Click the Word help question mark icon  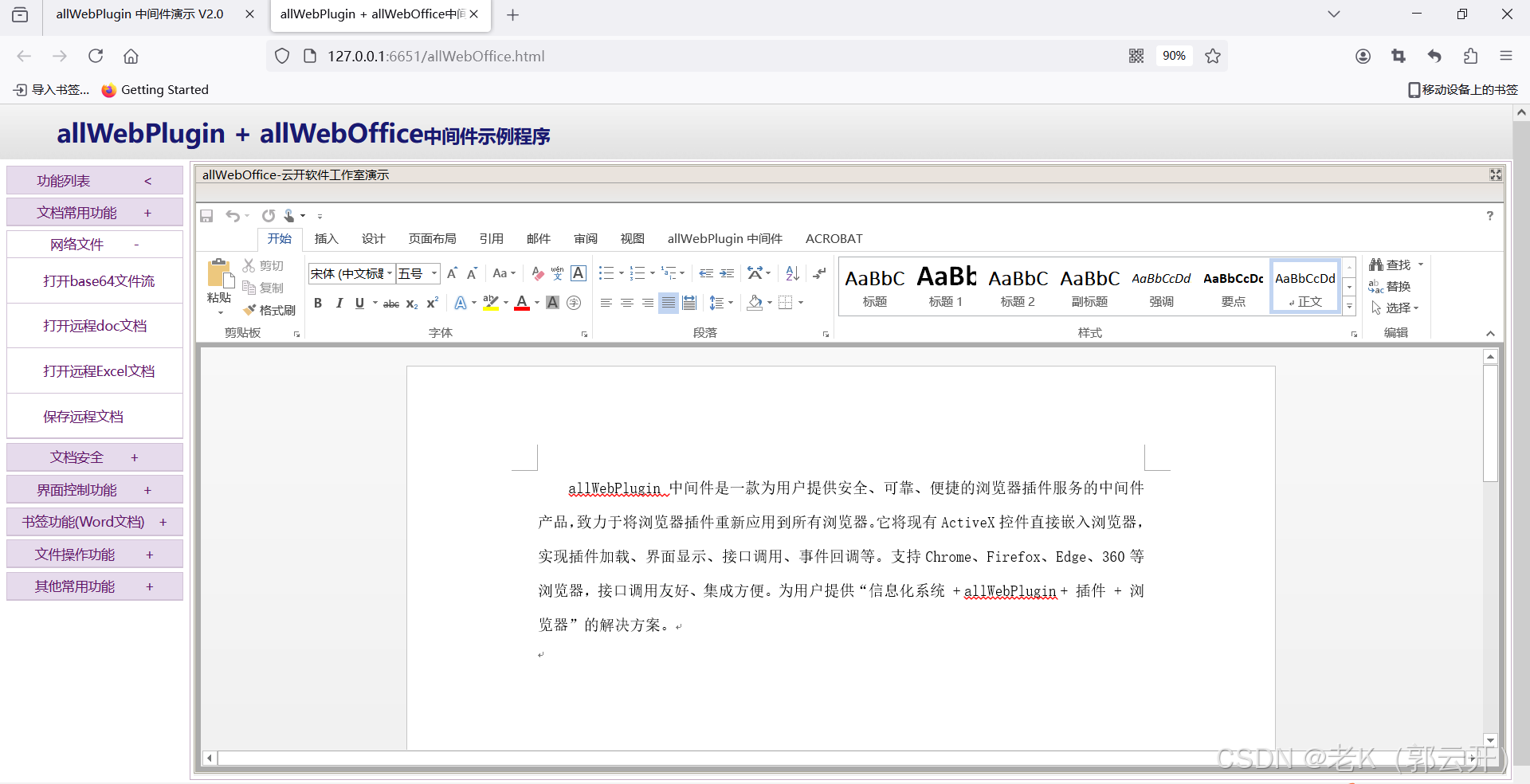(x=1489, y=216)
